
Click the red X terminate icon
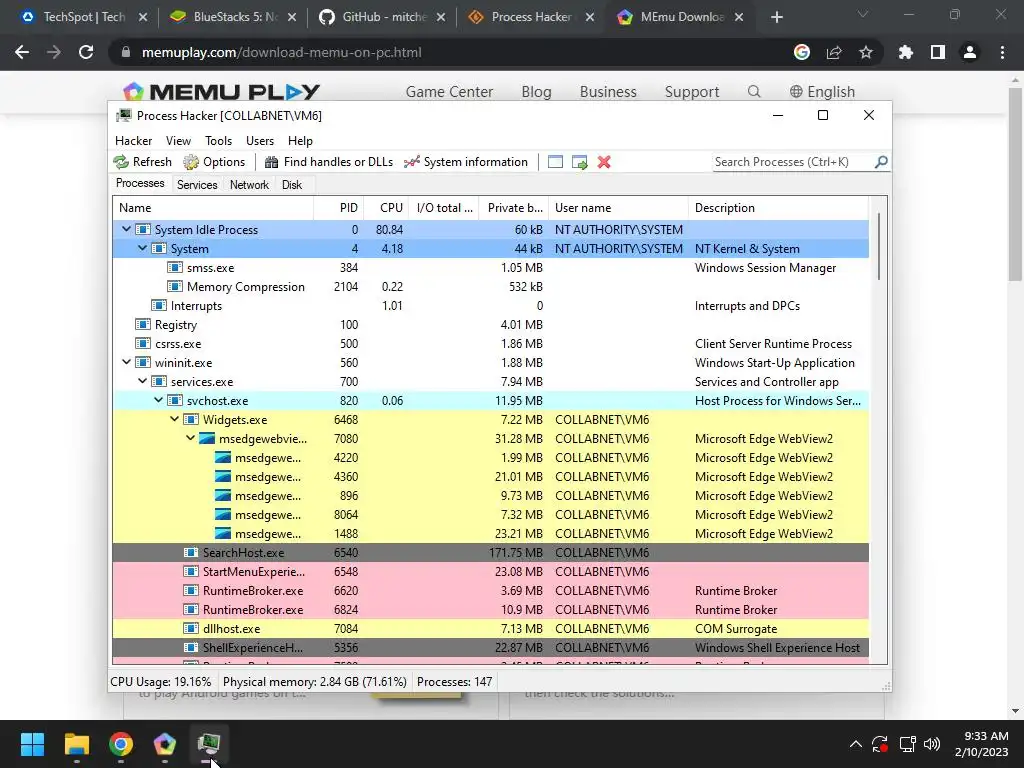click(604, 162)
